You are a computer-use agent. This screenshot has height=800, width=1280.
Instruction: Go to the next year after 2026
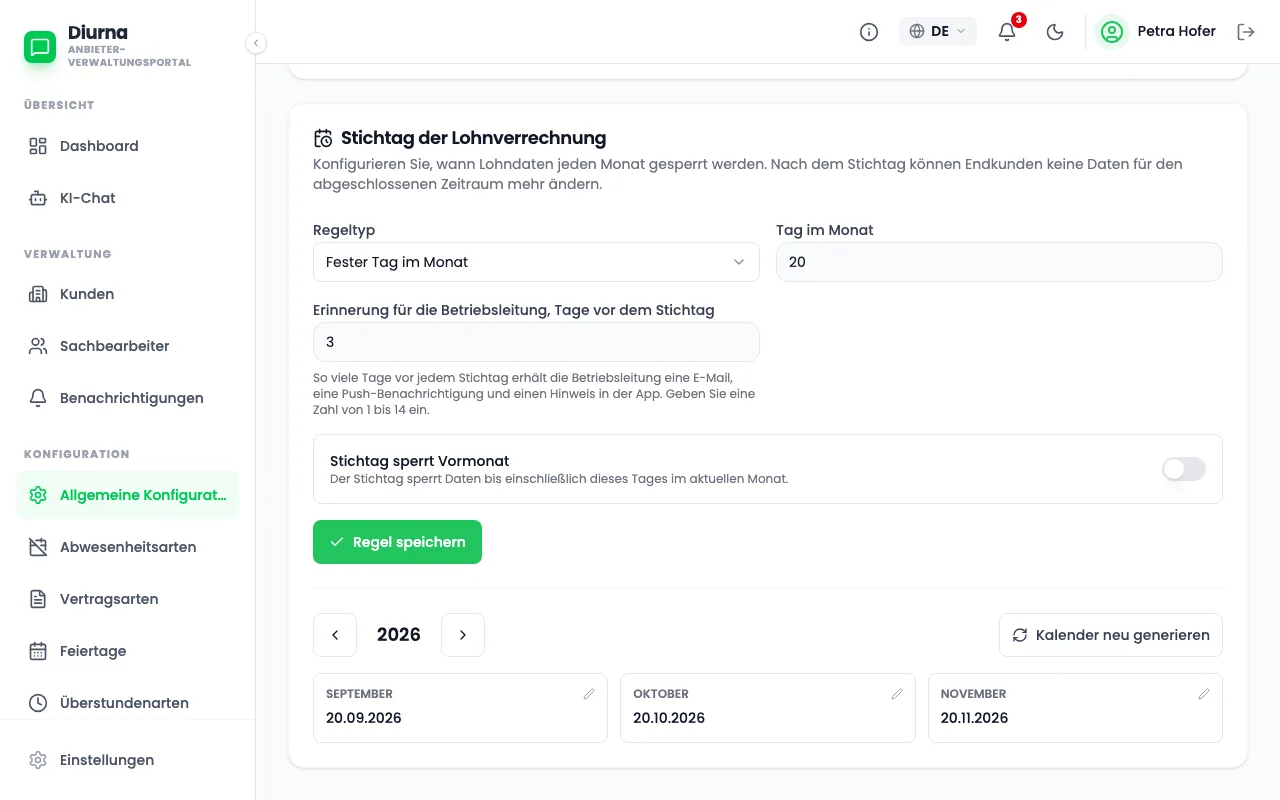tap(463, 635)
